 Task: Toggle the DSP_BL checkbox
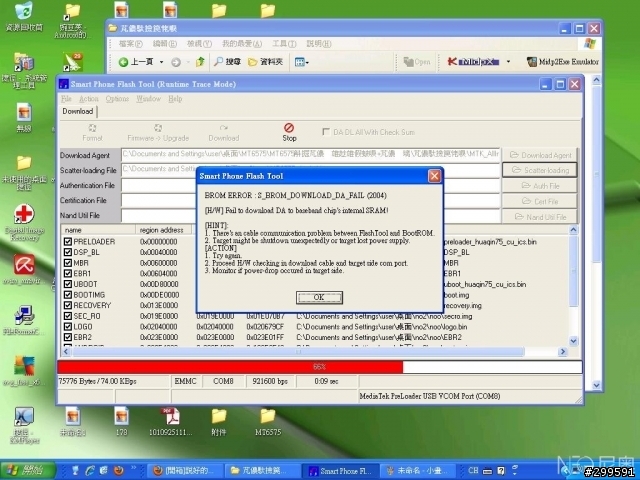(68, 252)
